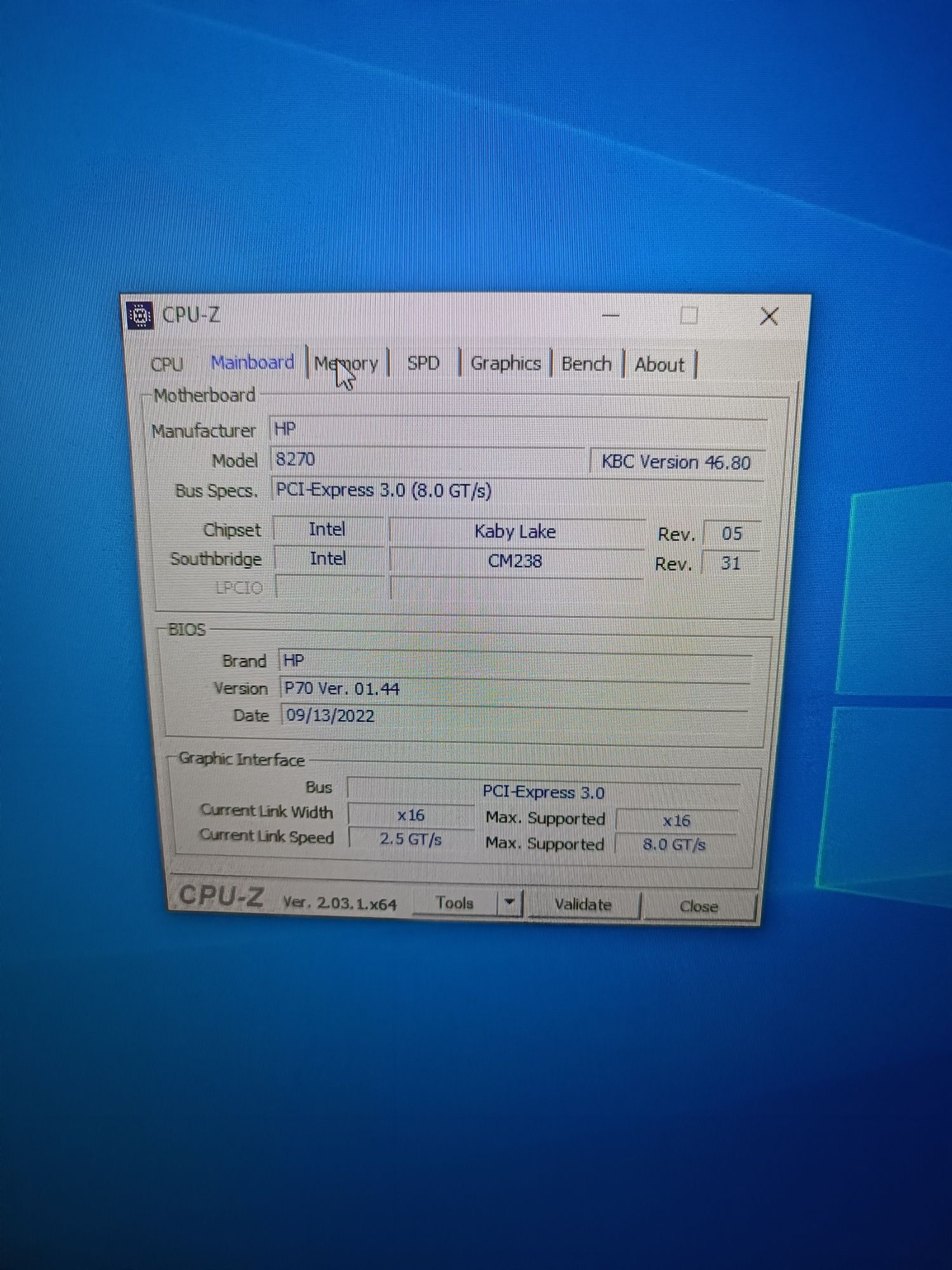Close CPU-Z with the X icon
This screenshot has height=1270, width=952.
pyautogui.click(x=769, y=316)
